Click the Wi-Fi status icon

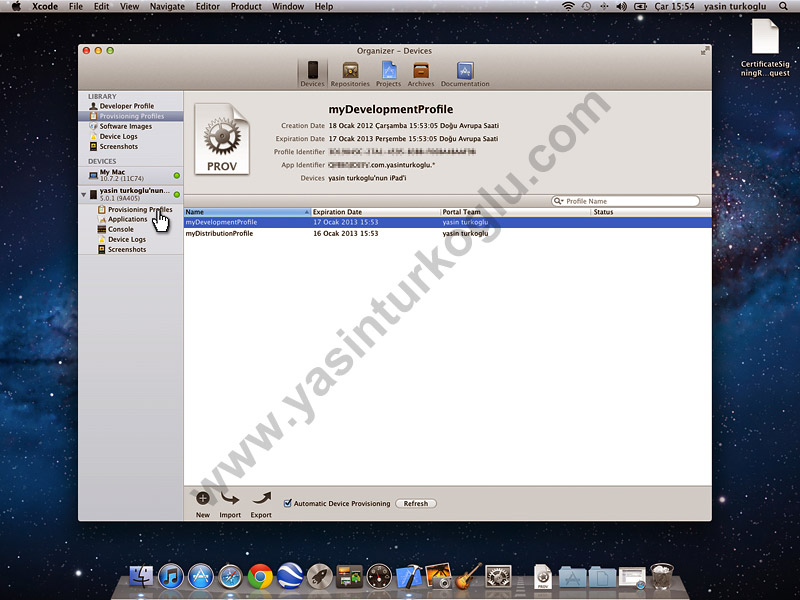coord(568,7)
